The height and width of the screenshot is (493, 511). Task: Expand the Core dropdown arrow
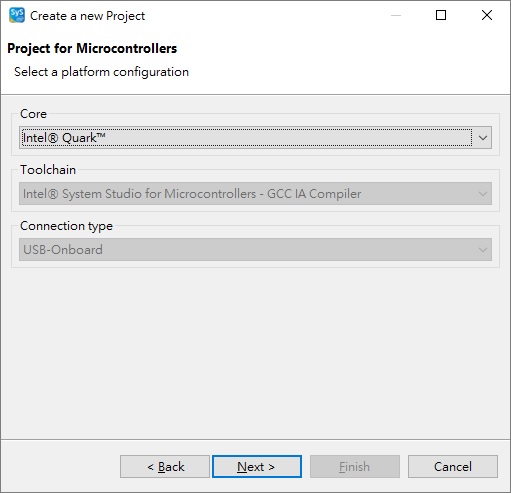[482, 137]
